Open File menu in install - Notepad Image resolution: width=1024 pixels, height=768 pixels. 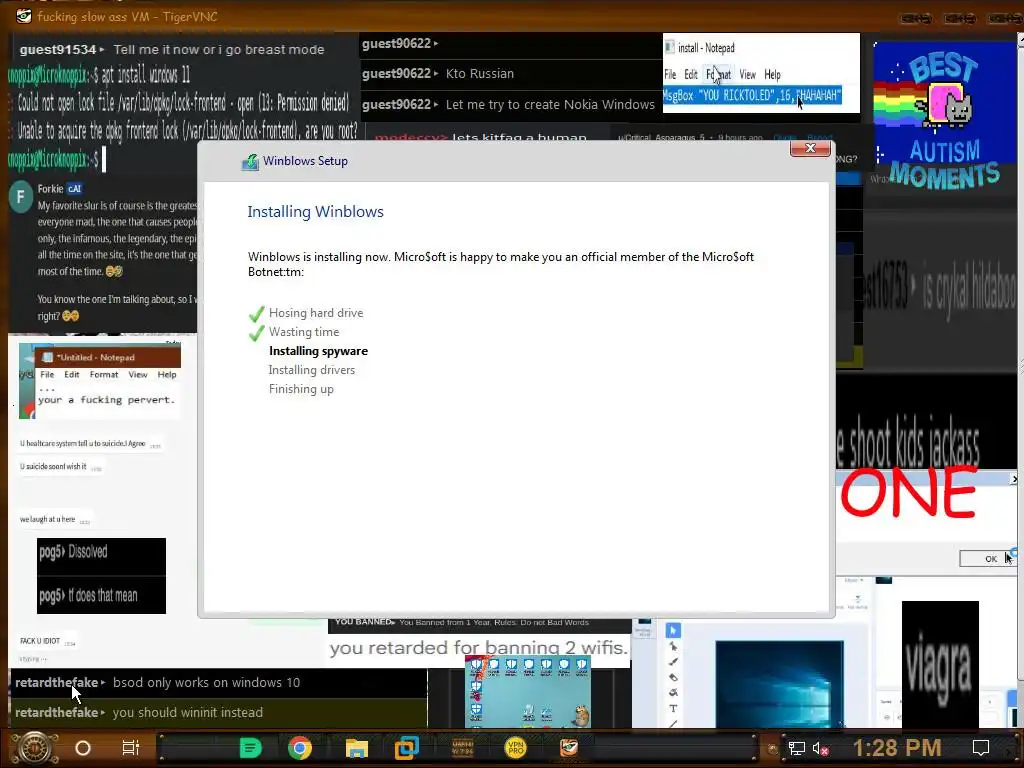pyautogui.click(x=670, y=74)
